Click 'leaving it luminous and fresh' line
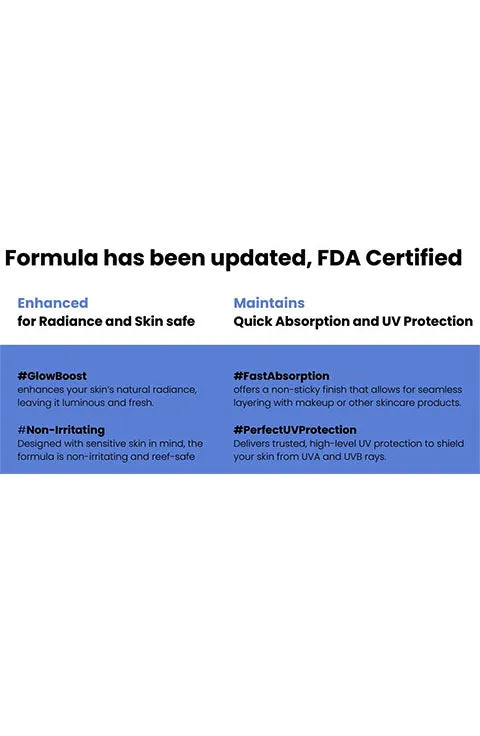 85,403
